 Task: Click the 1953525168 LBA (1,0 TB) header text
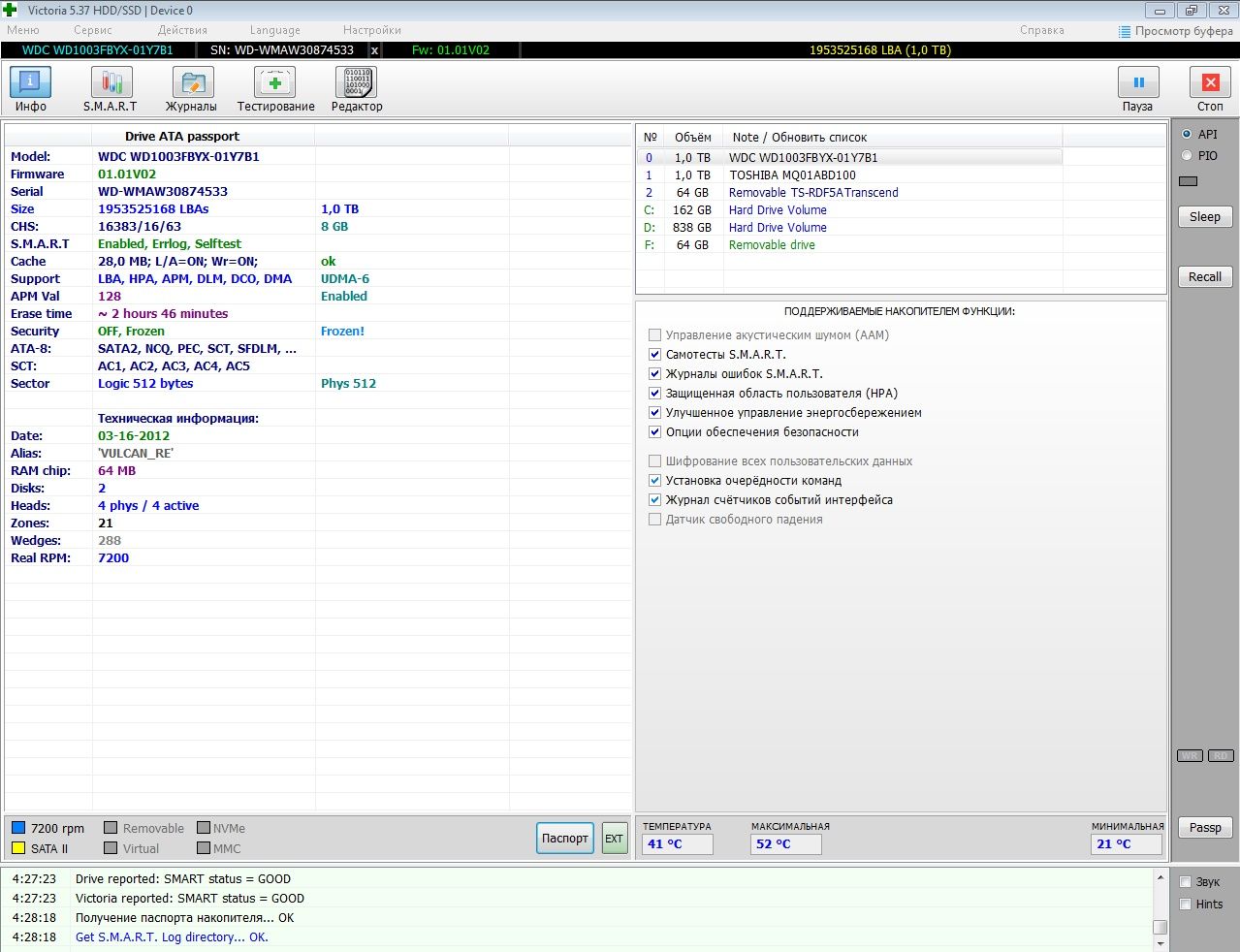[880, 50]
